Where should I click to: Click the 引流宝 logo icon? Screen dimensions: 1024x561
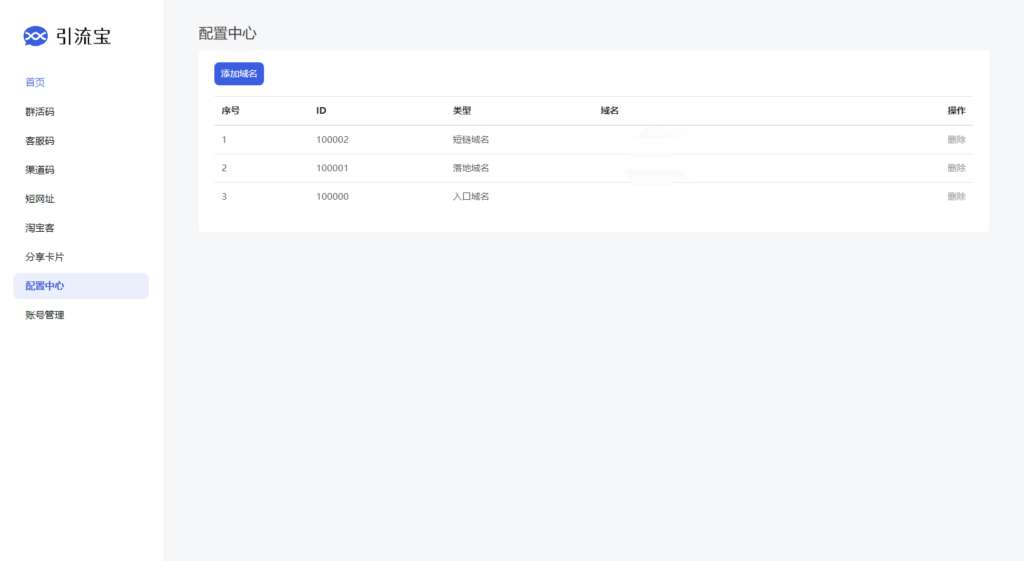[35, 36]
